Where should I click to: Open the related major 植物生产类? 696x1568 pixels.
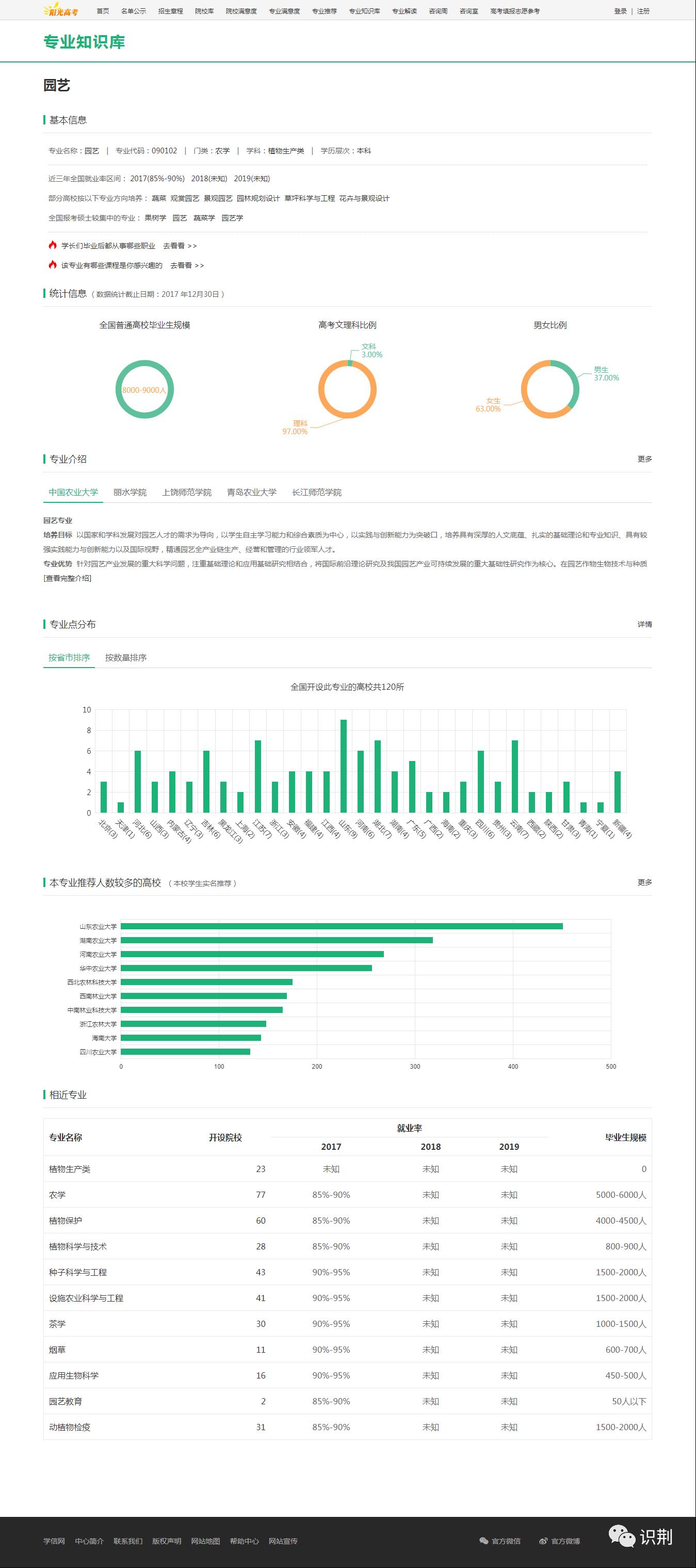coord(69,1169)
